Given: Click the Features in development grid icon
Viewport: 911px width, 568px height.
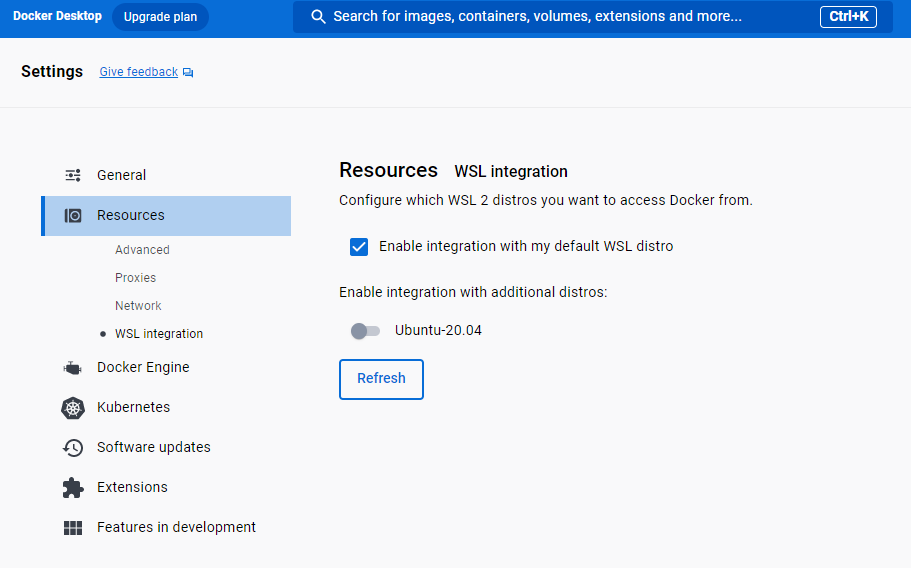Looking at the screenshot, I should (73, 528).
